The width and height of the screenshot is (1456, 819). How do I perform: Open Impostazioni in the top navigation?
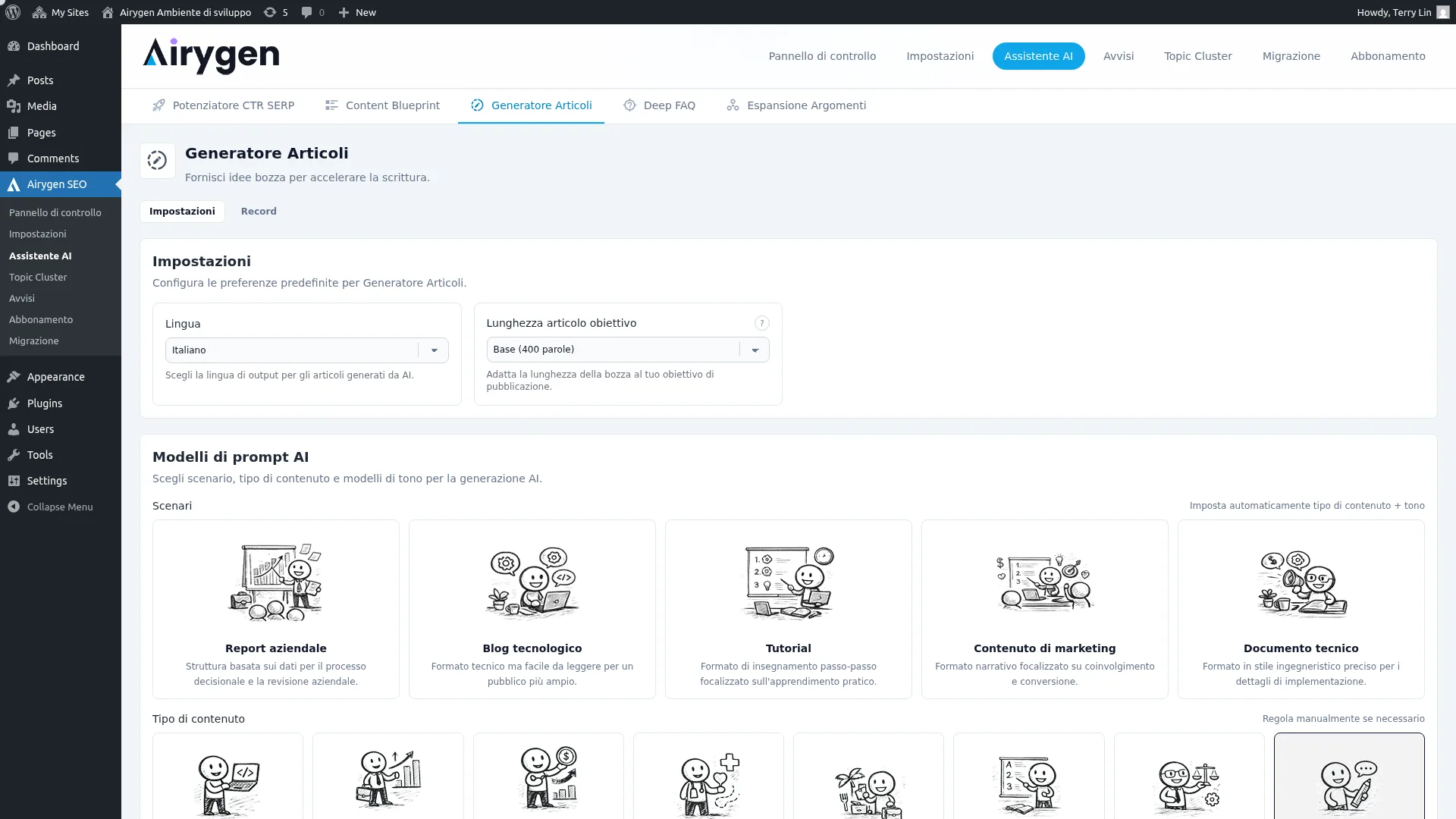[940, 56]
